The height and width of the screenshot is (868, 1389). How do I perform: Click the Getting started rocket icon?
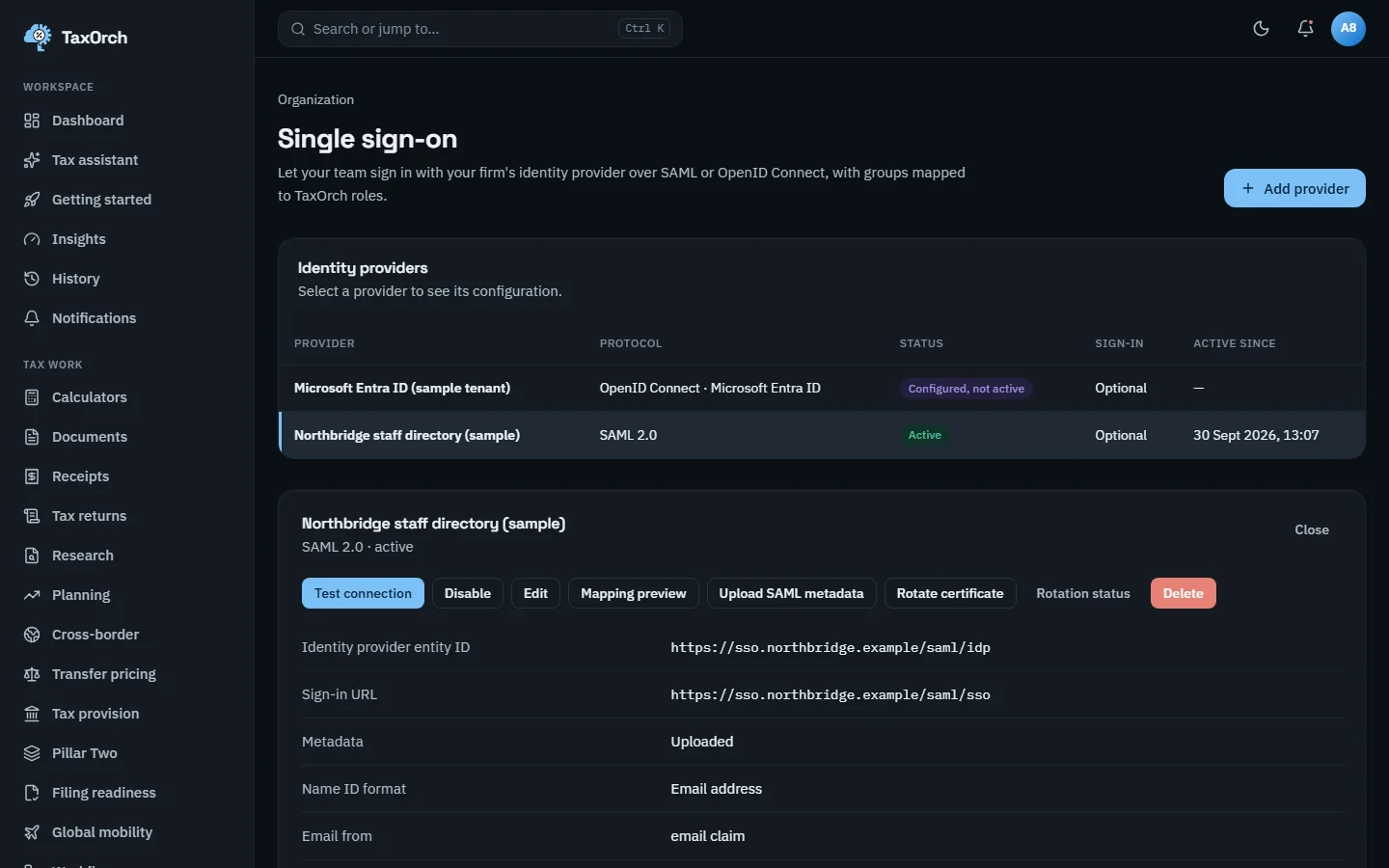32,200
